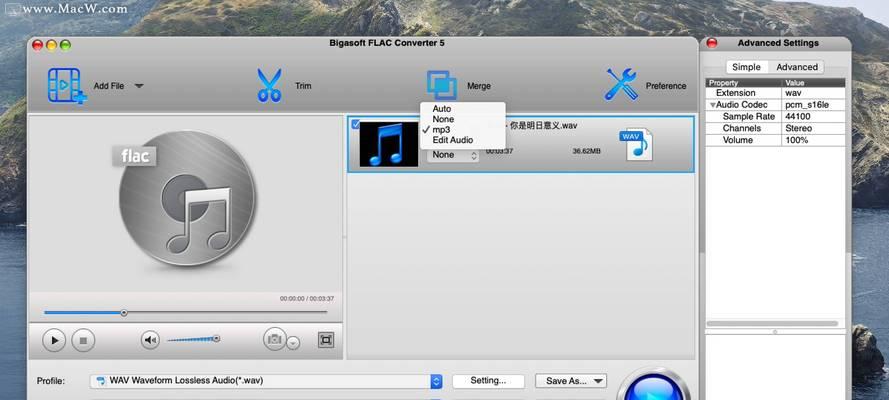
Task: Click the 00:00:00 / 00:03:37 time display
Action: (307, 299)
